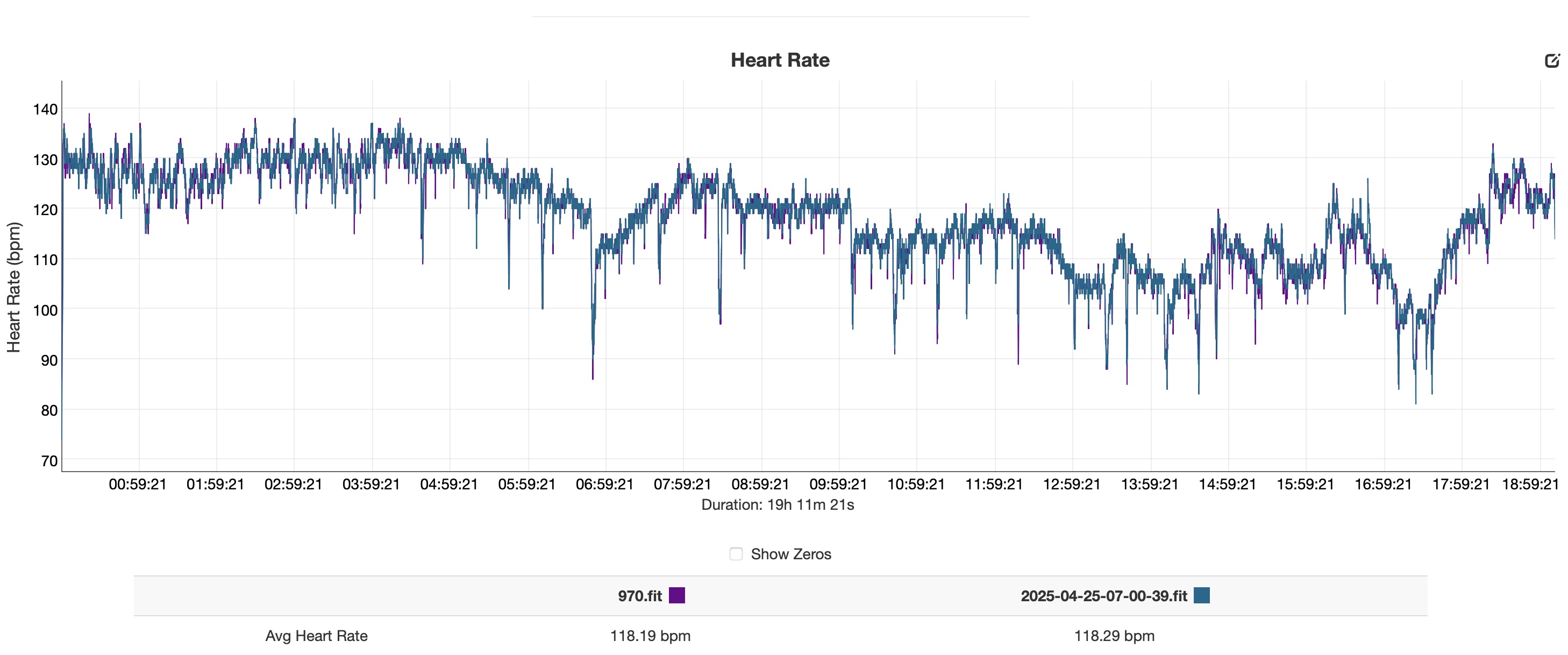Click the Heart Rate (bpm) axis title
Screen dimensions: 1568x655
(13, 287)
